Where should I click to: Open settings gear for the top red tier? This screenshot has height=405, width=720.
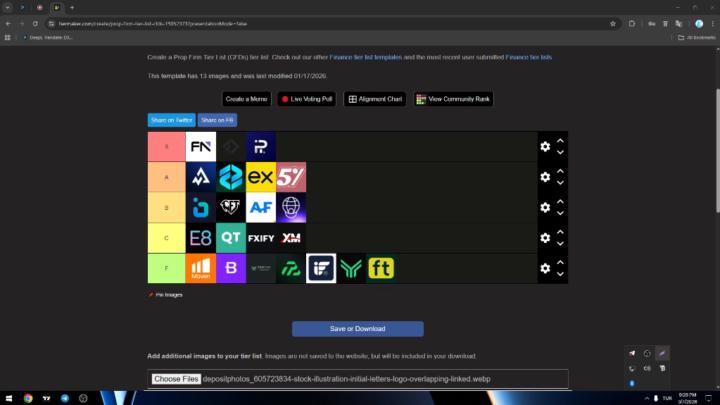(545, 146)
